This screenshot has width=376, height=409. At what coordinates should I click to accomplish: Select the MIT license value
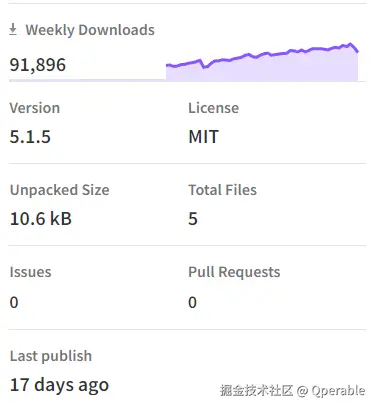pyautogui.click(x=204, y=137)
